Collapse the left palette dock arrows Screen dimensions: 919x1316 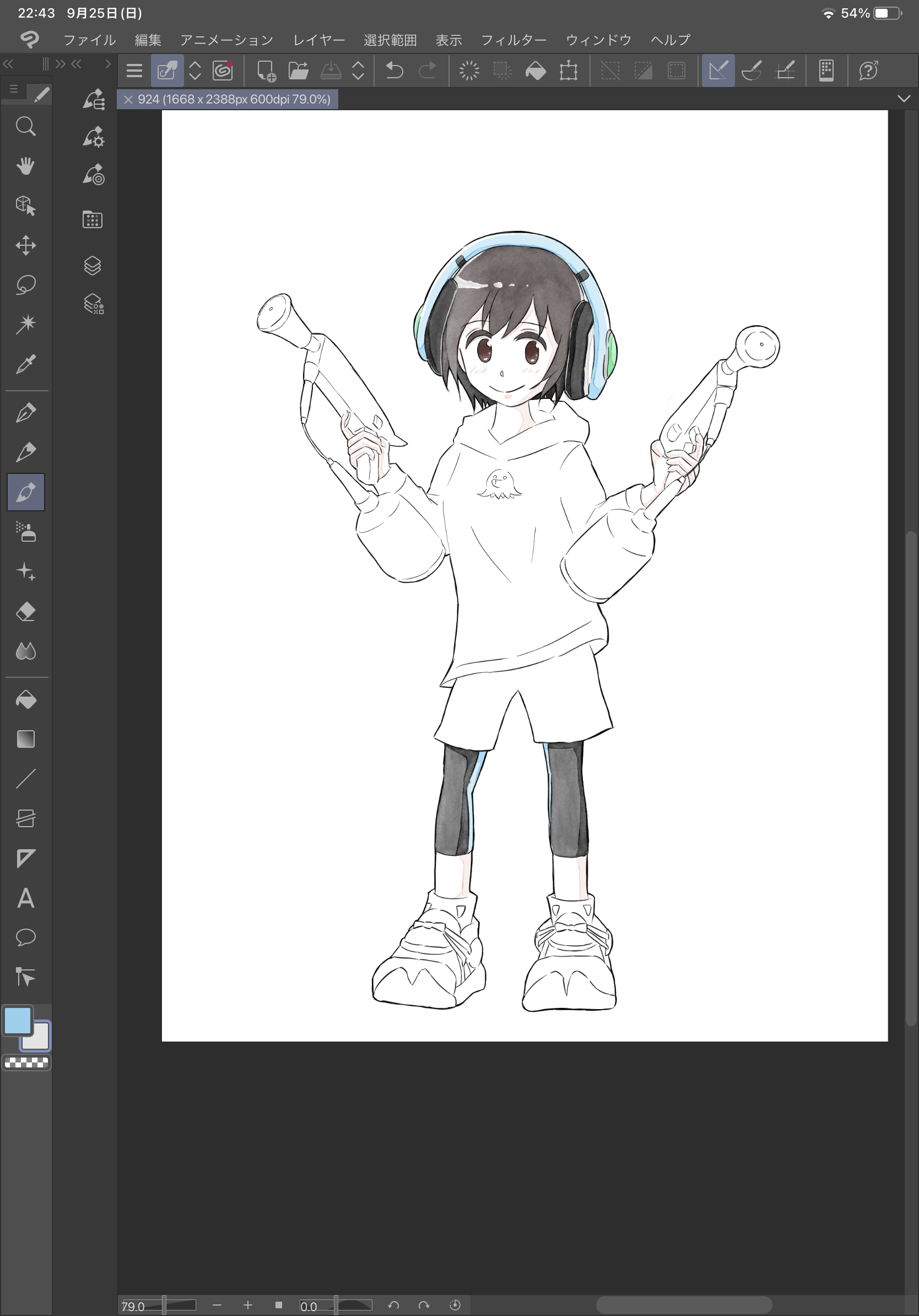click(x=8, y=63)
